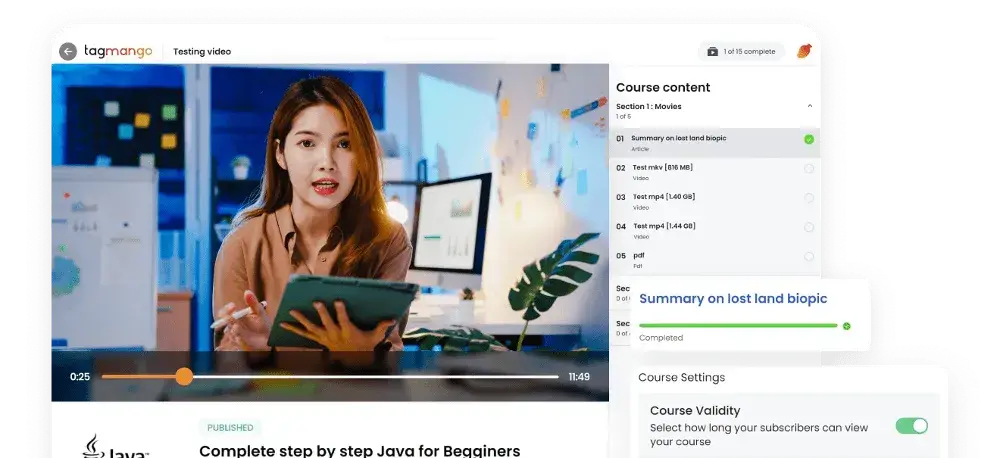
Task: Click the Java logo thumbnail
Action: click(x=115, y=446)
